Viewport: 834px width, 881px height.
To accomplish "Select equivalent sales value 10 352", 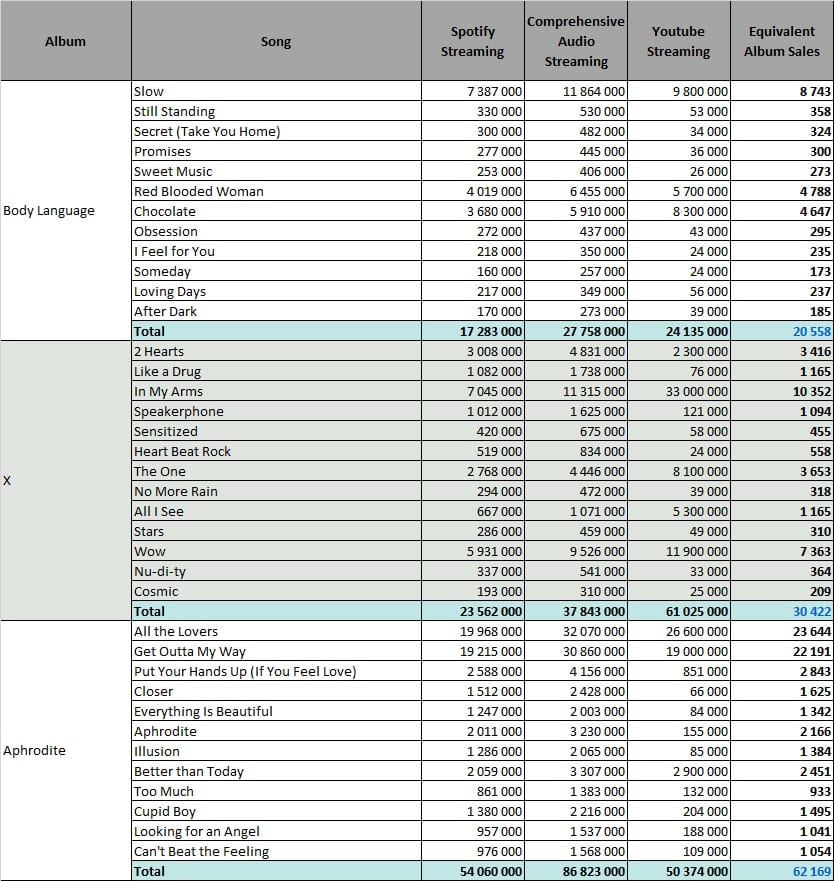I will (782, 391).
